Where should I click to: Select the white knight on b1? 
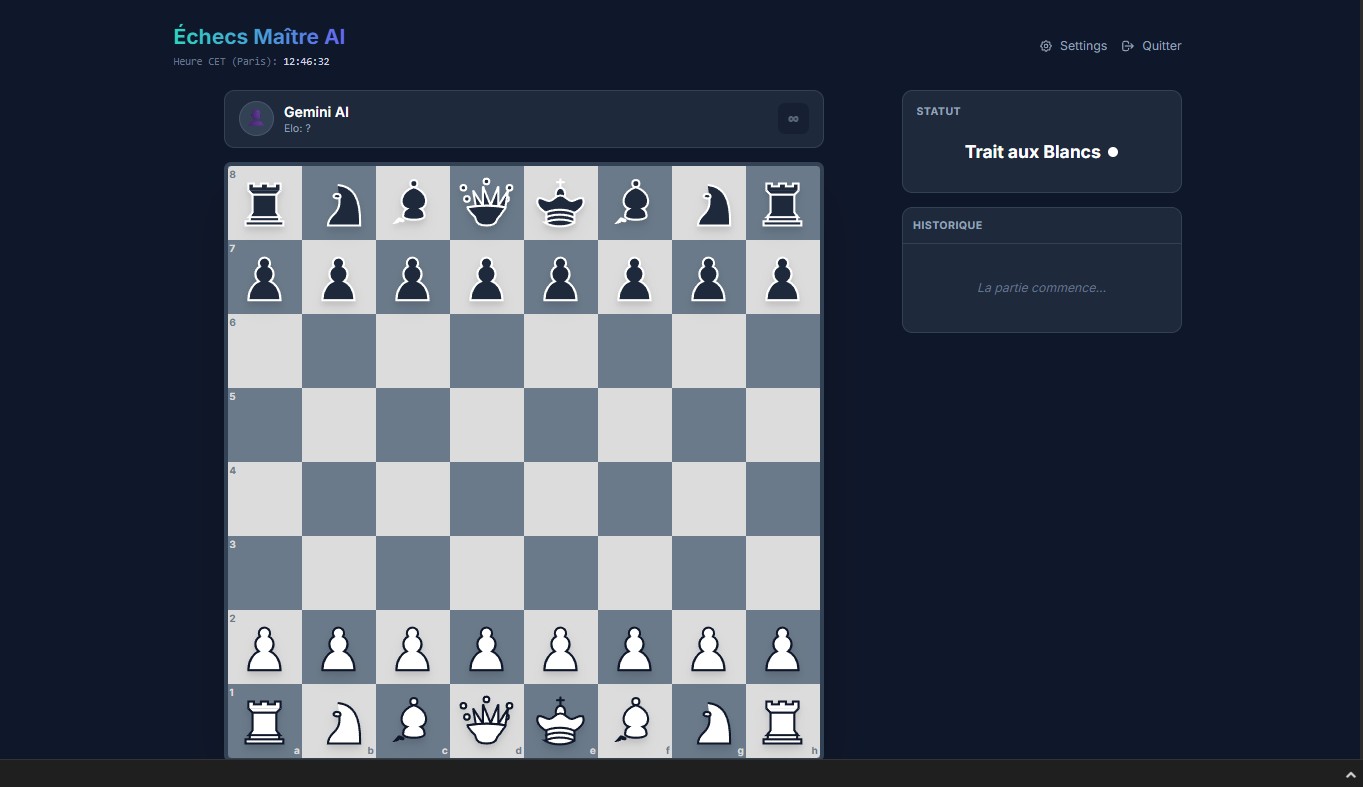tap(338, 721)
